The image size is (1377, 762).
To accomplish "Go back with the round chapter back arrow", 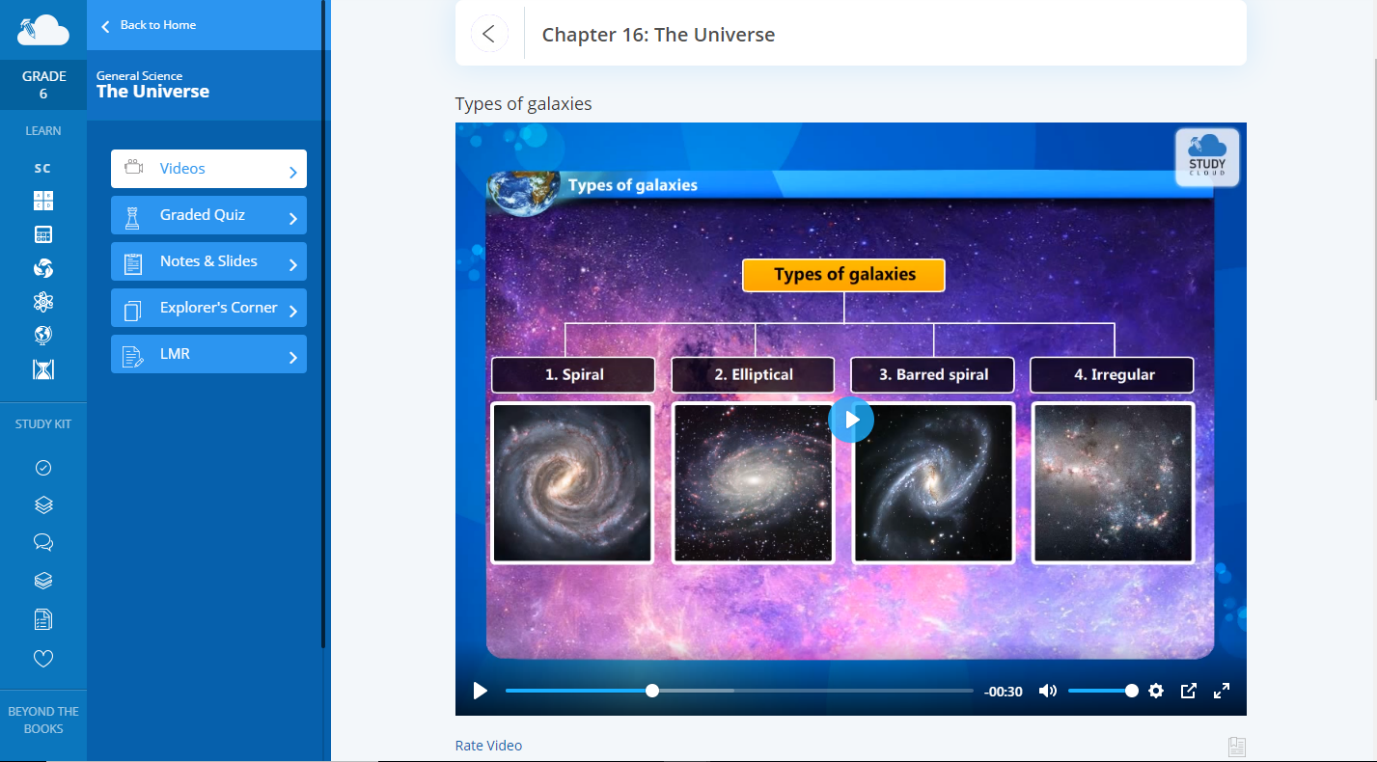I will (489, 33).
